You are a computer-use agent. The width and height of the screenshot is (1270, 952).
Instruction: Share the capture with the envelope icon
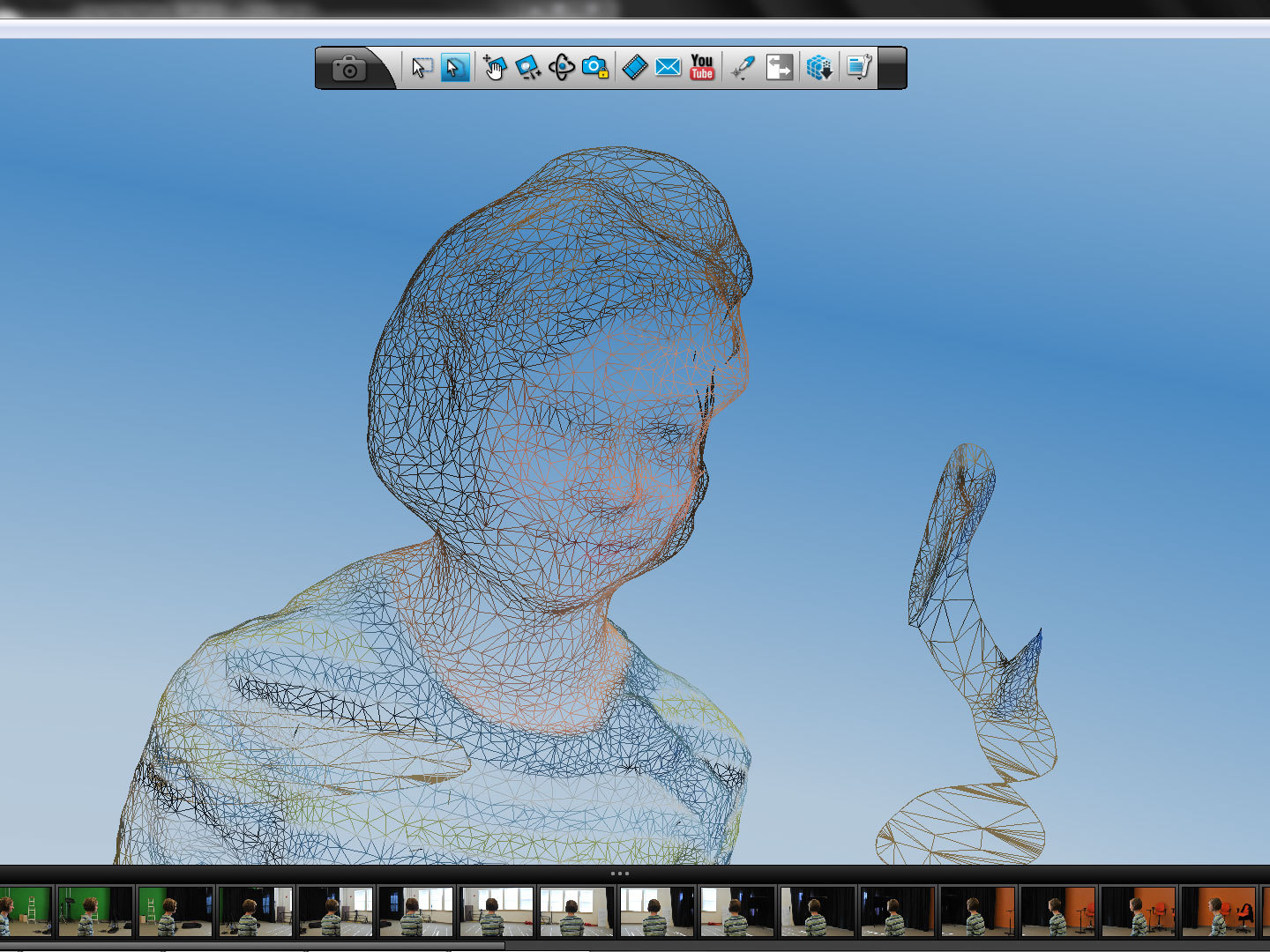pyautogui.click(x=668, y=68)
